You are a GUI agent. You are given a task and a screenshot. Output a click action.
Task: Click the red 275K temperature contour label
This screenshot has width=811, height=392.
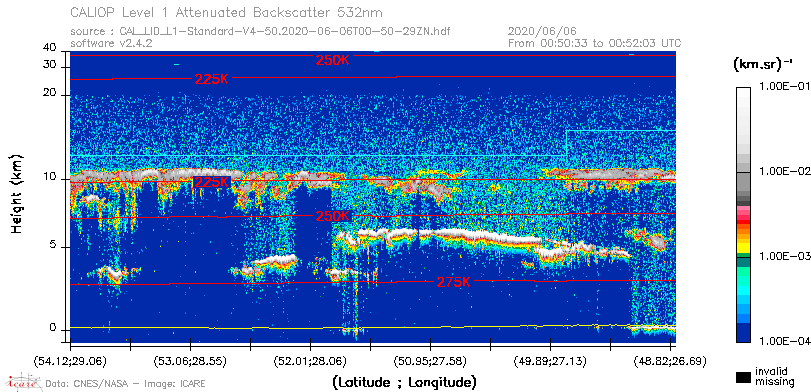(454, 282)
